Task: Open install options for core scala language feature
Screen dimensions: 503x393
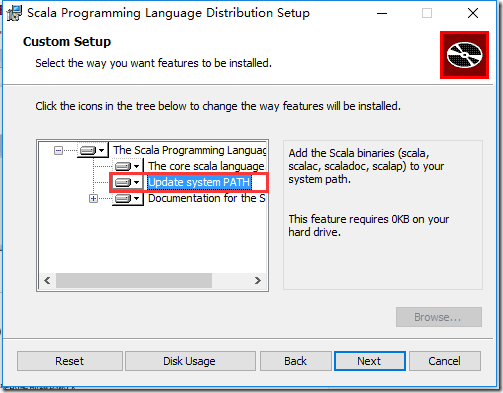Action: point(127,166)
